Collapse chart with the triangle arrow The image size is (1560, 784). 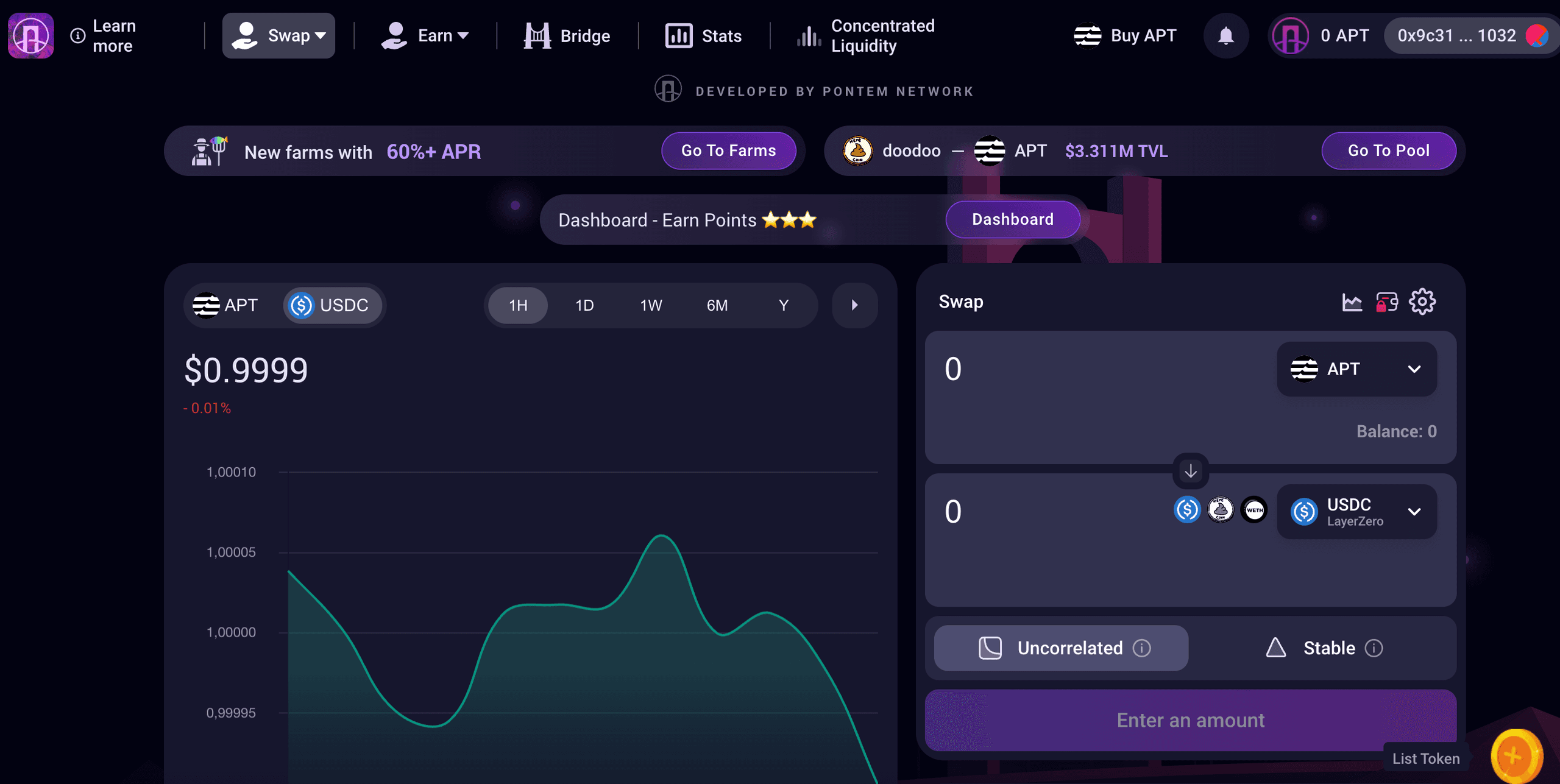[855, 305]
